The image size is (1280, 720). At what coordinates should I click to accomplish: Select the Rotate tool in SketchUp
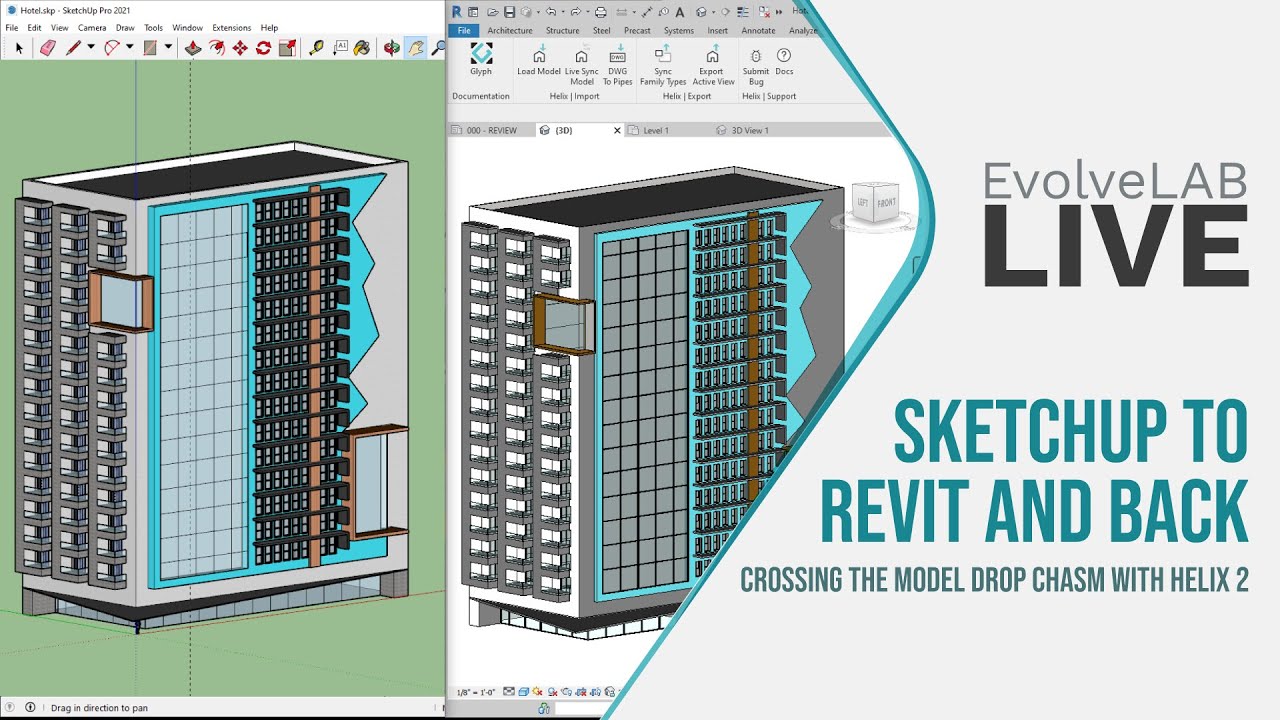click(x=263, y=47)
